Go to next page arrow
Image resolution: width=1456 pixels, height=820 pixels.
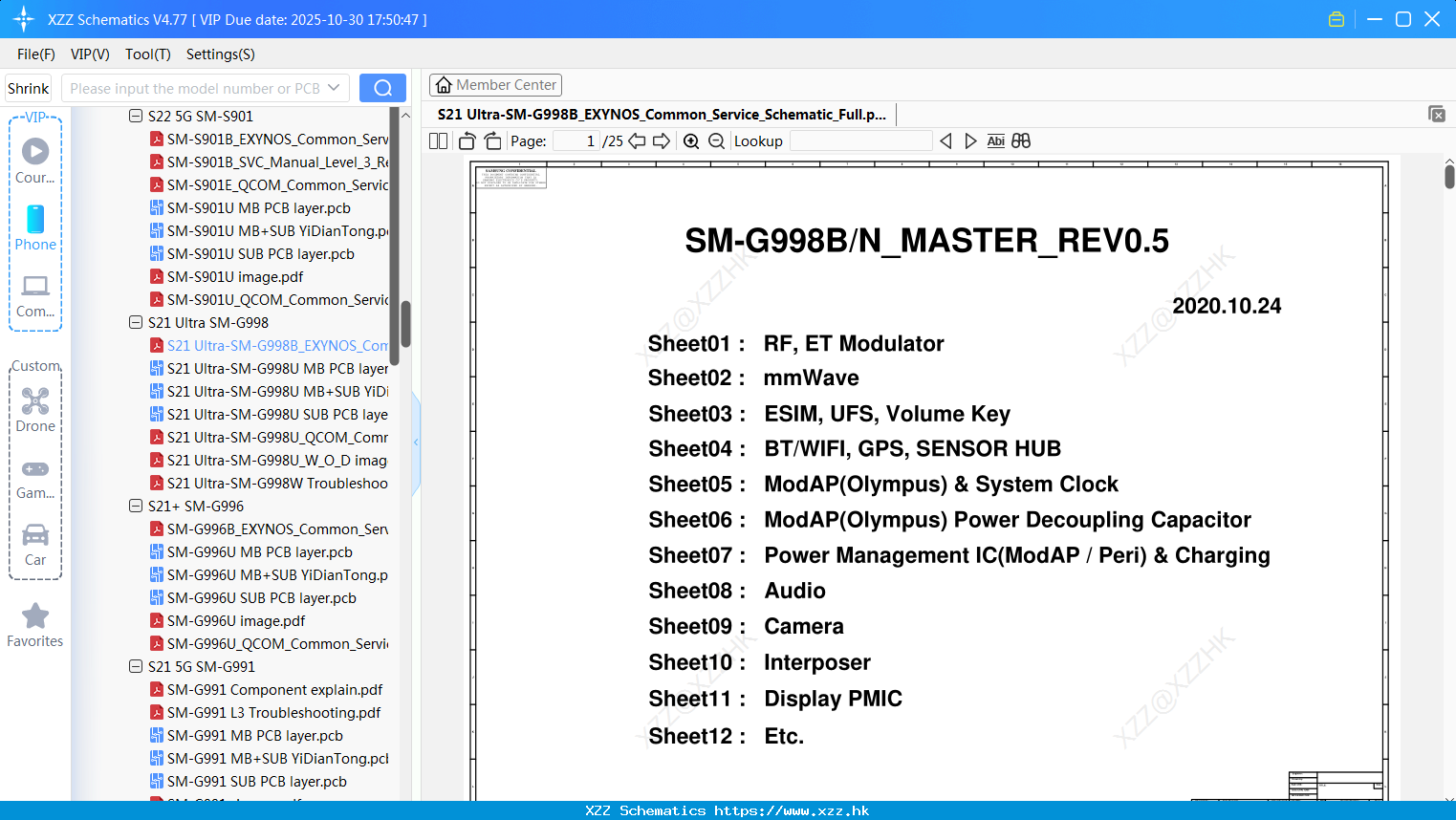[662, 141]
